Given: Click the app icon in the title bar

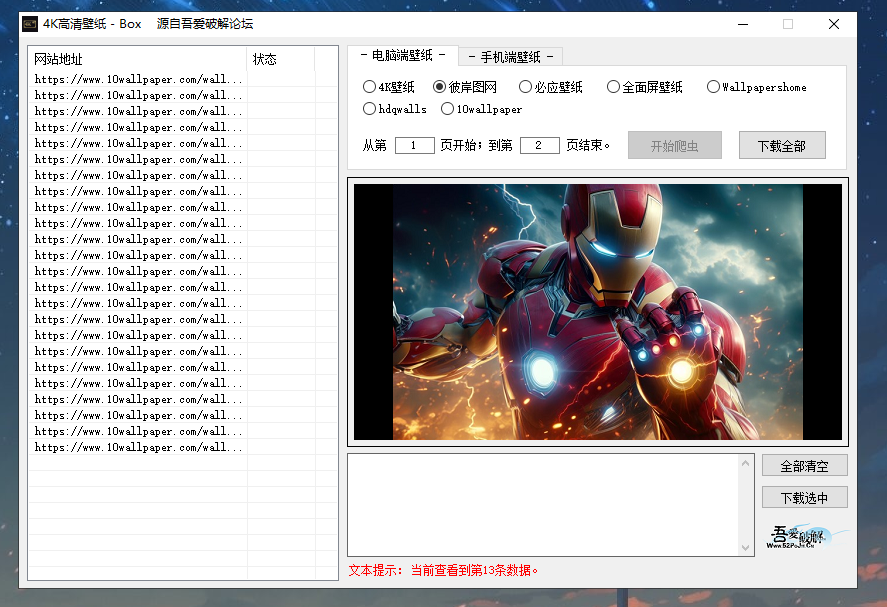Looking at the screenshot, I should click(30, 24).
